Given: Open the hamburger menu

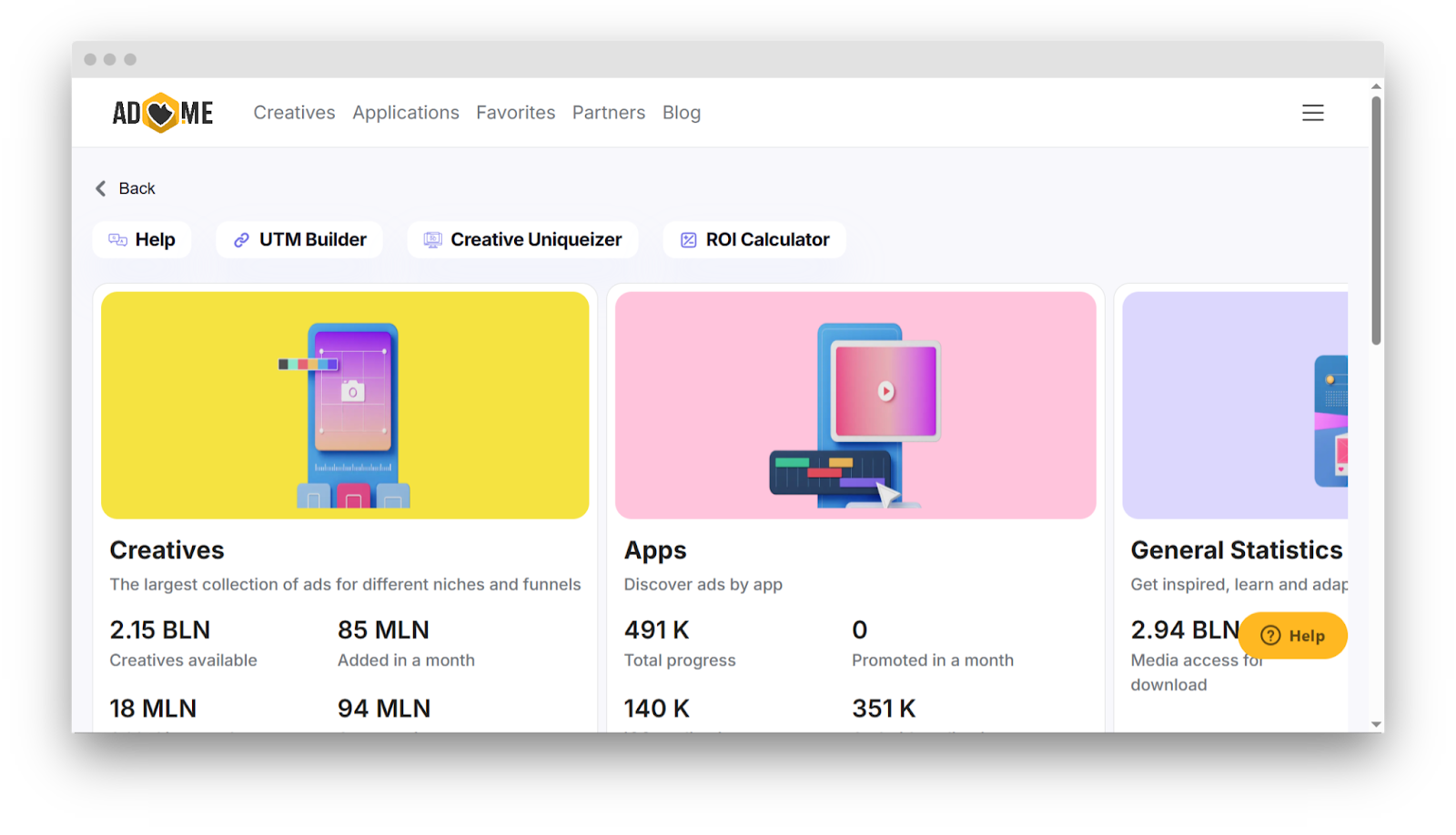Looking at the screenshot, I should coord(1313,112).
